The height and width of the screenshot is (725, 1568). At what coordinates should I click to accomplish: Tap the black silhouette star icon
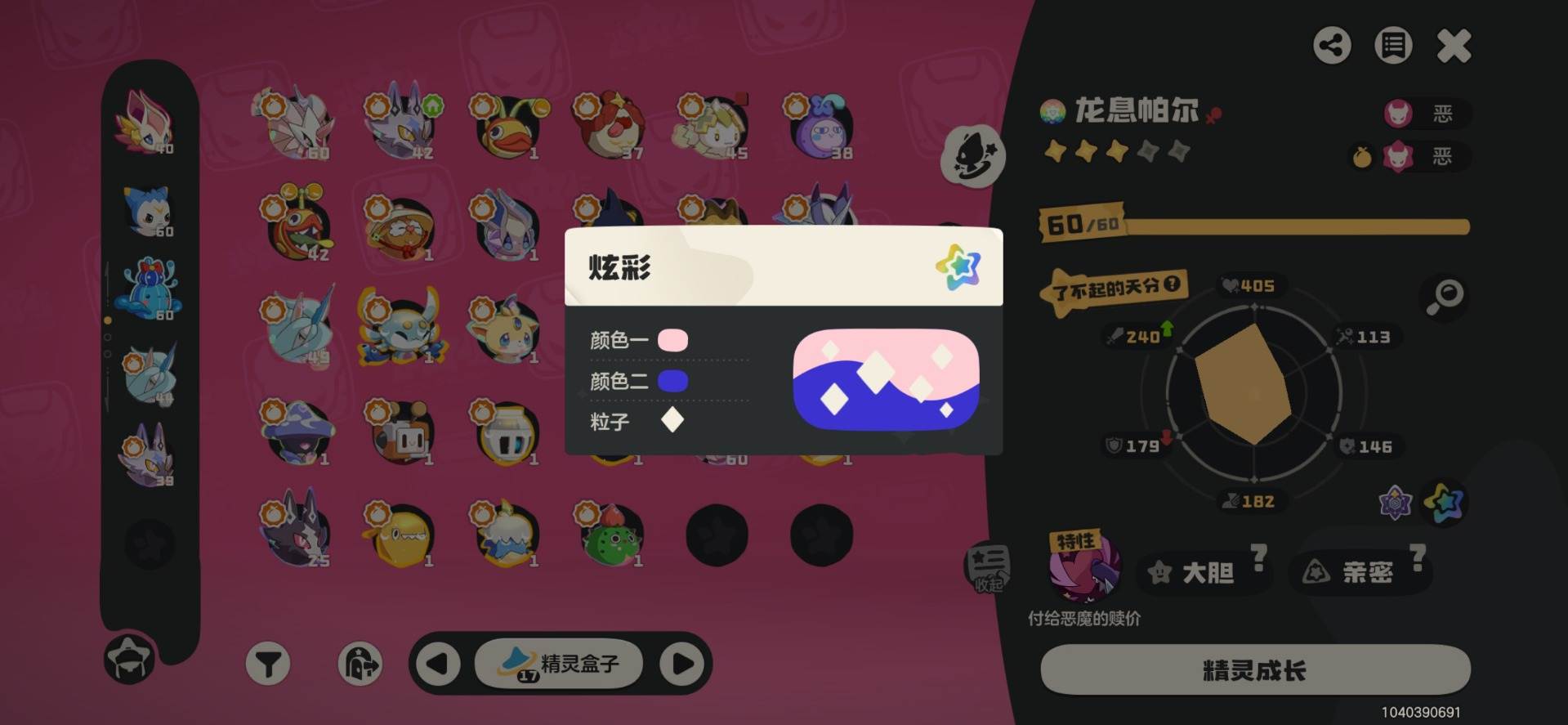click(x=972, y=156)
